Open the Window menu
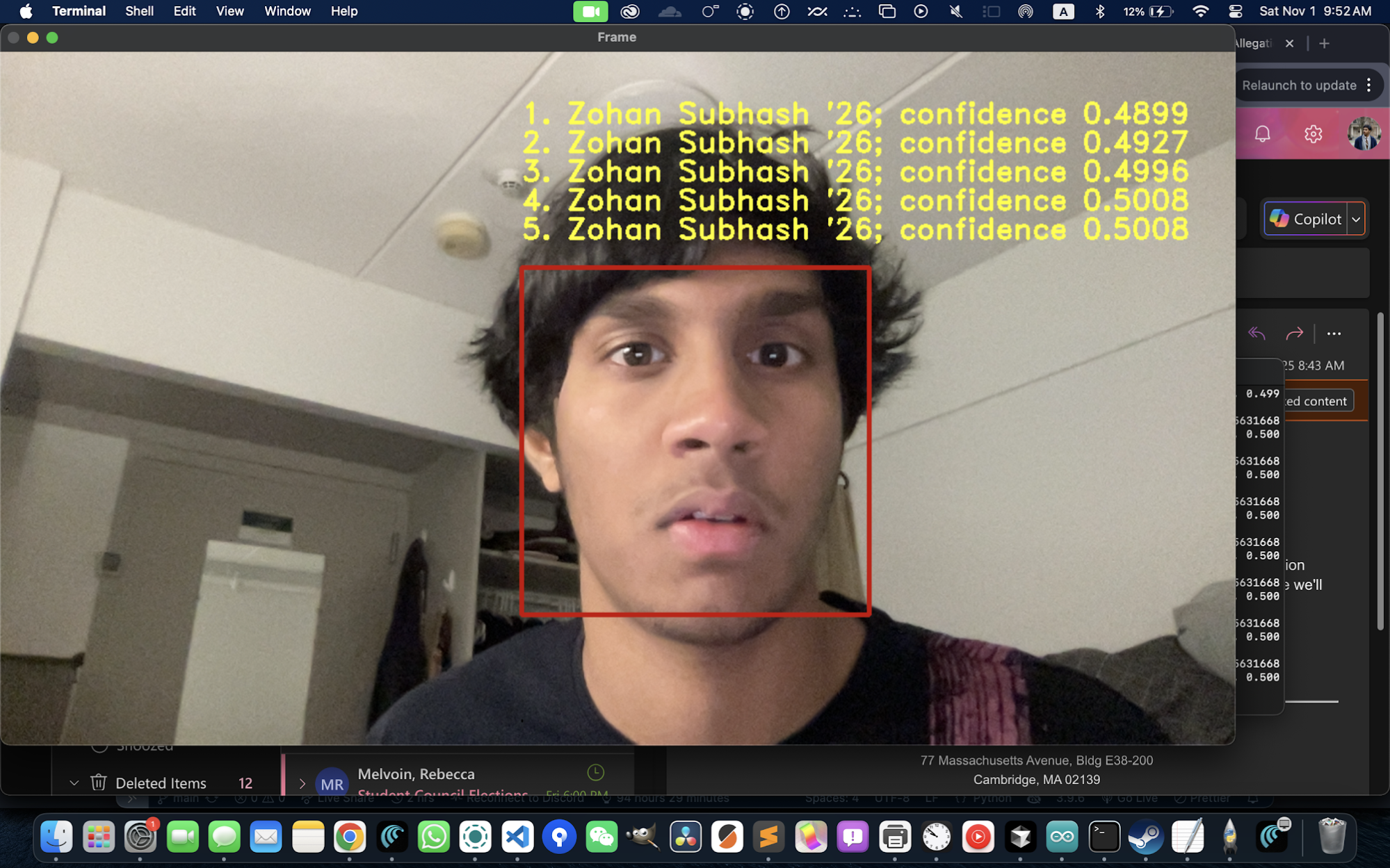 (x=287, y=11)
